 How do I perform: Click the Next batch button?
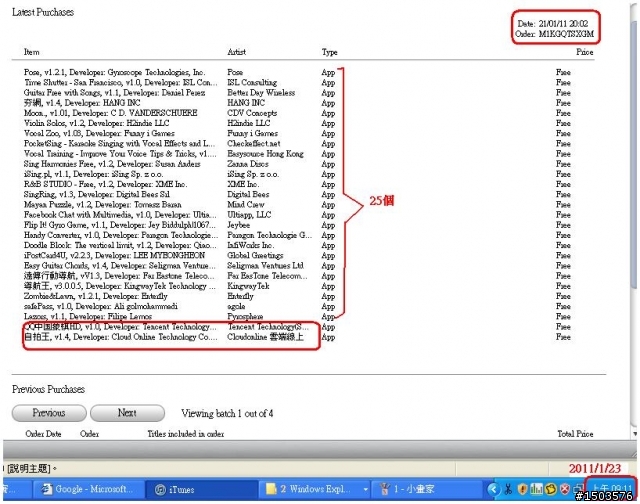[127, 413]
